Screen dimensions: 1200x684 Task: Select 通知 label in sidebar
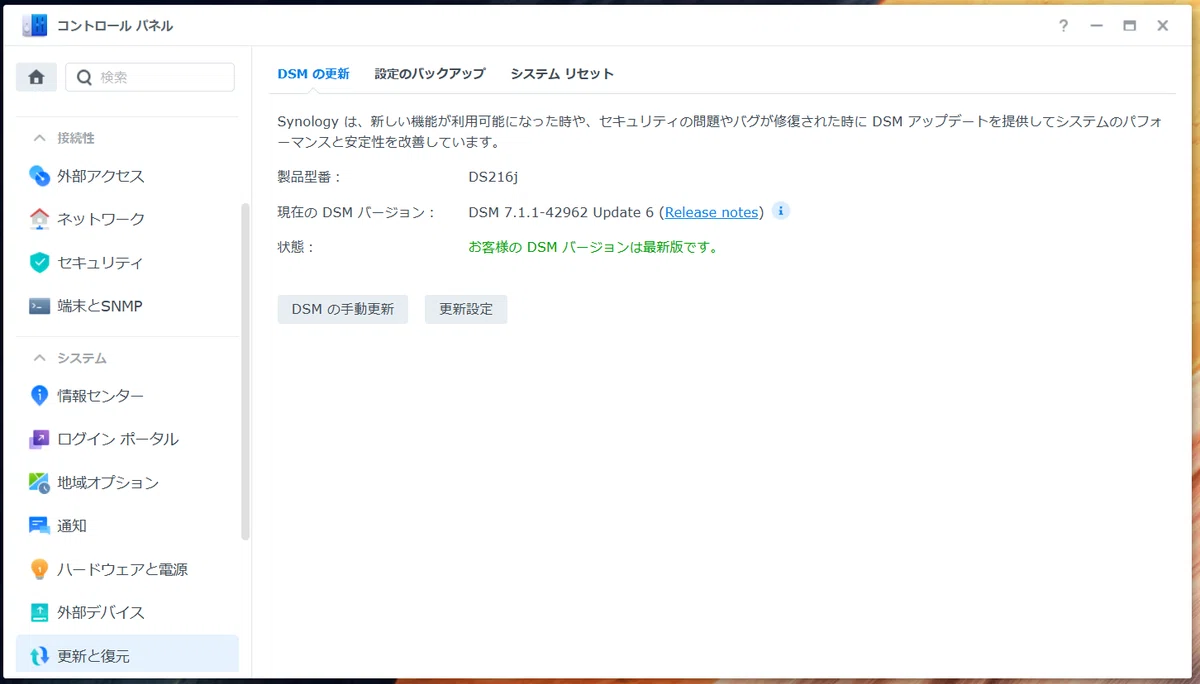tap(72, 526)
